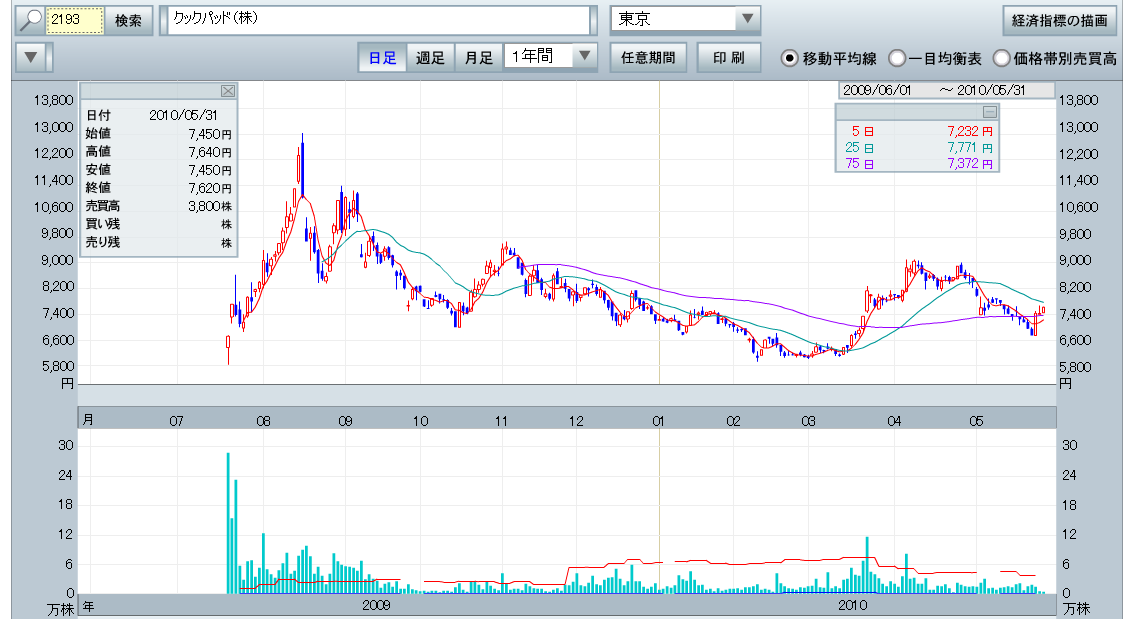
Task: Minimize the moving average legend panel
Action: point(989,112)
